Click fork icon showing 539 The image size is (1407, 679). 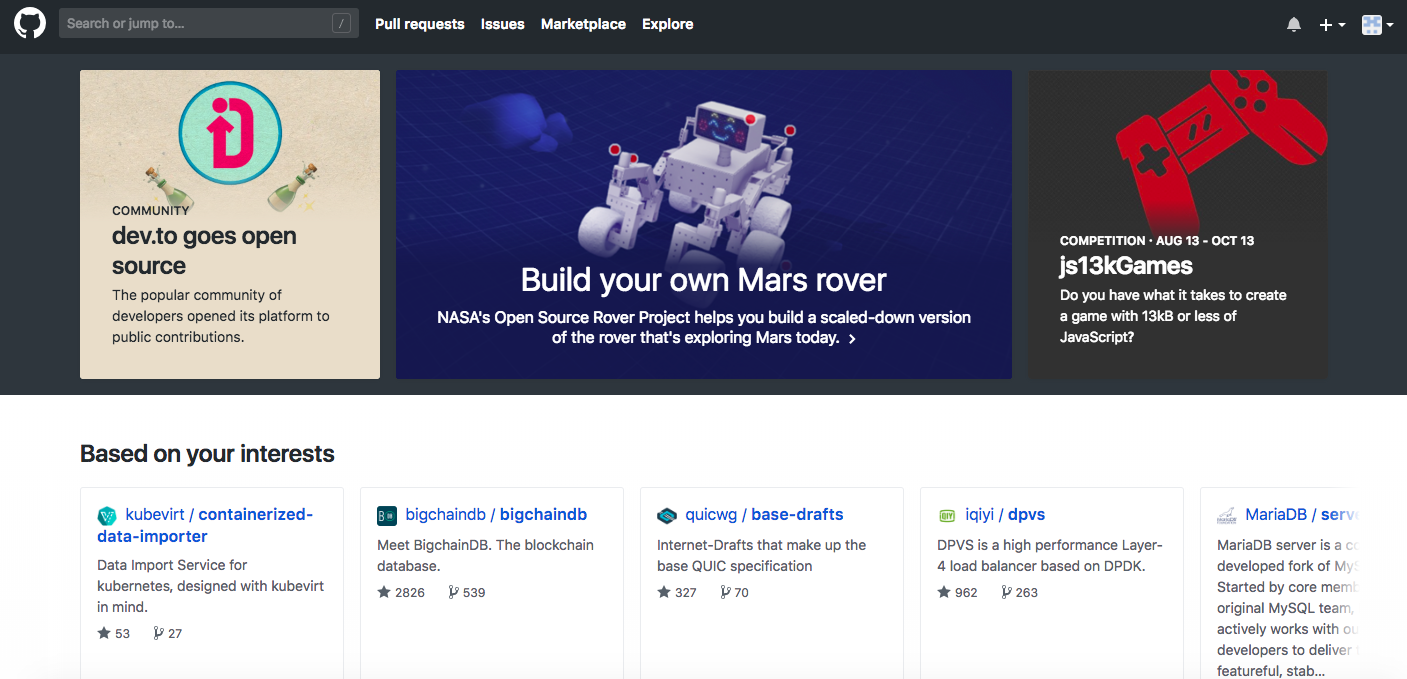tap(454, 592)
